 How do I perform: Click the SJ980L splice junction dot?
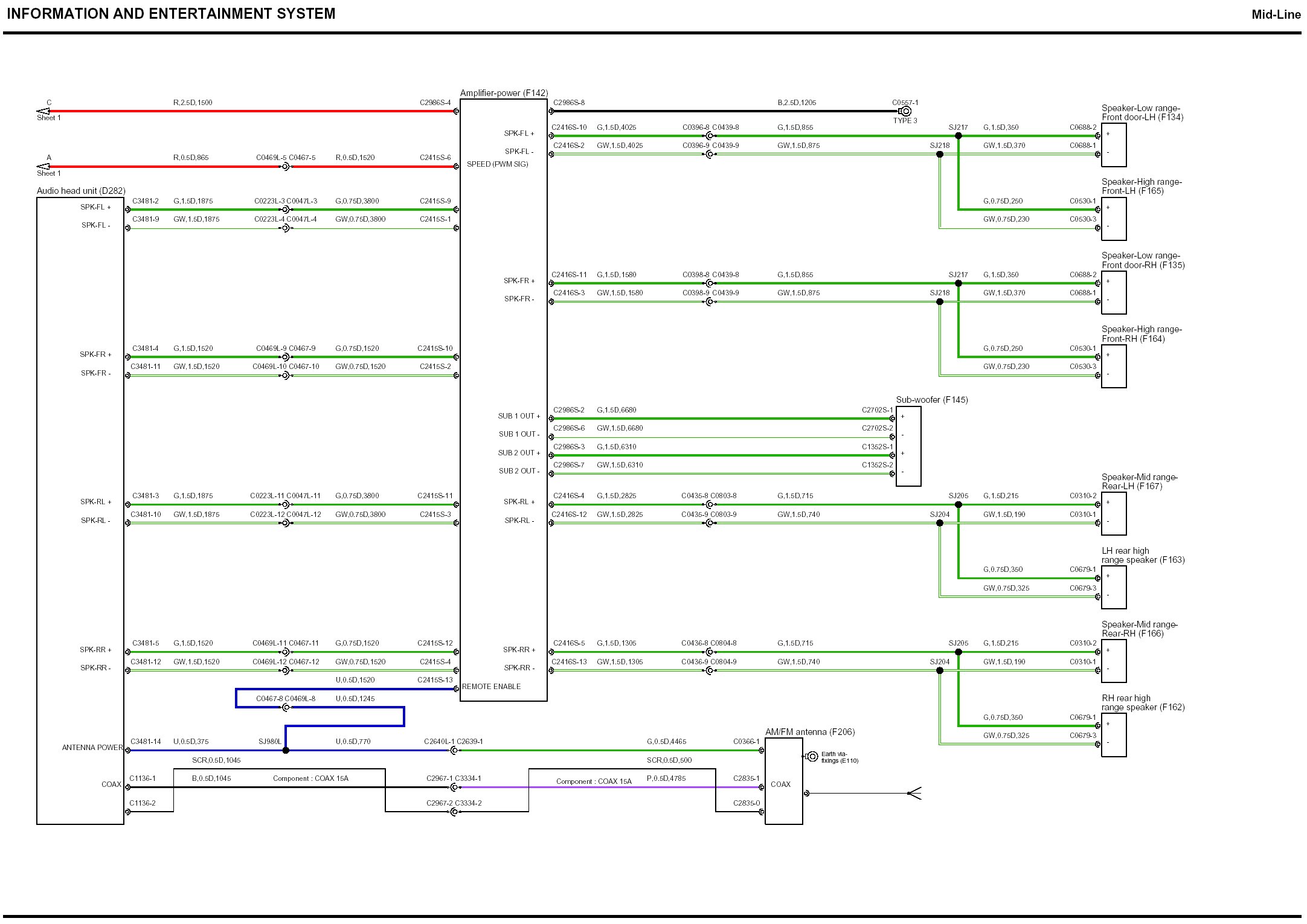point(286,751)
